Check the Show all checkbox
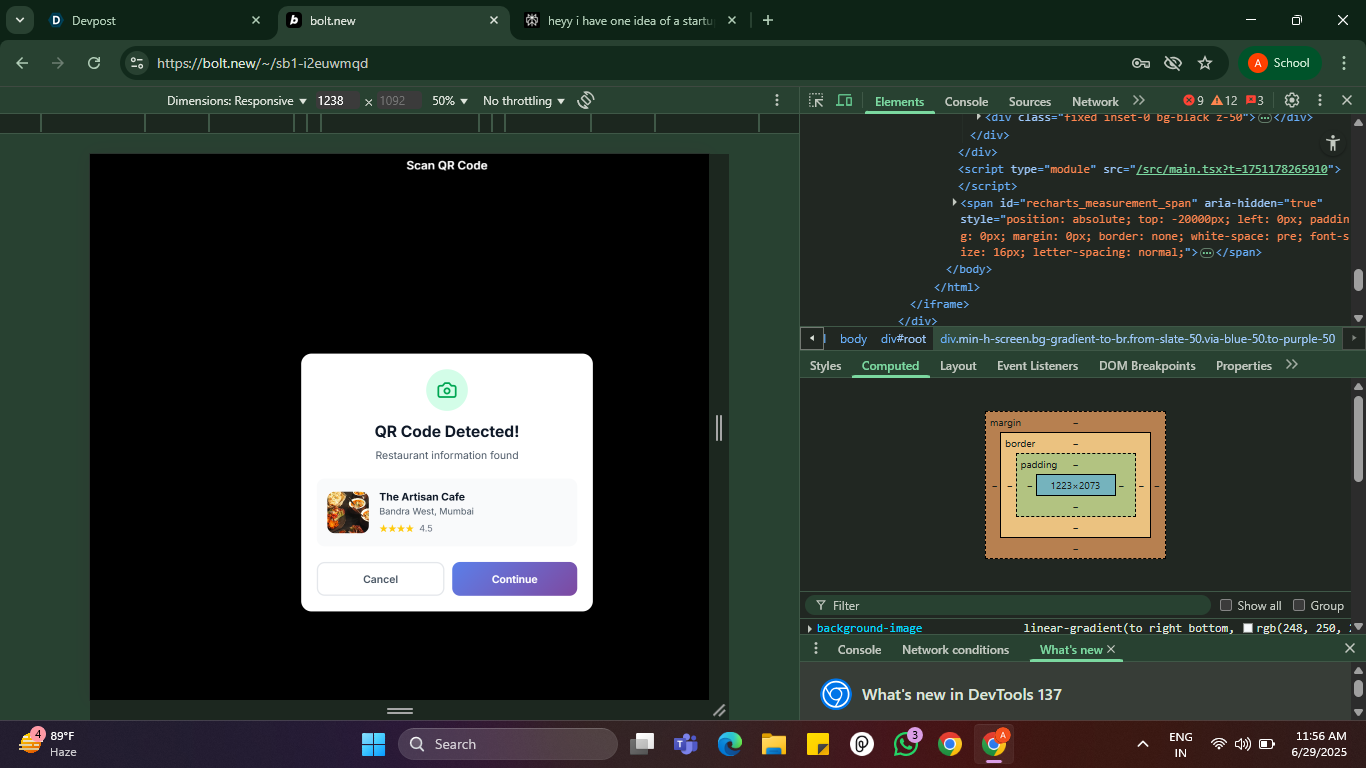This screenshot has width=1366, height=768. click(1226, 605)
